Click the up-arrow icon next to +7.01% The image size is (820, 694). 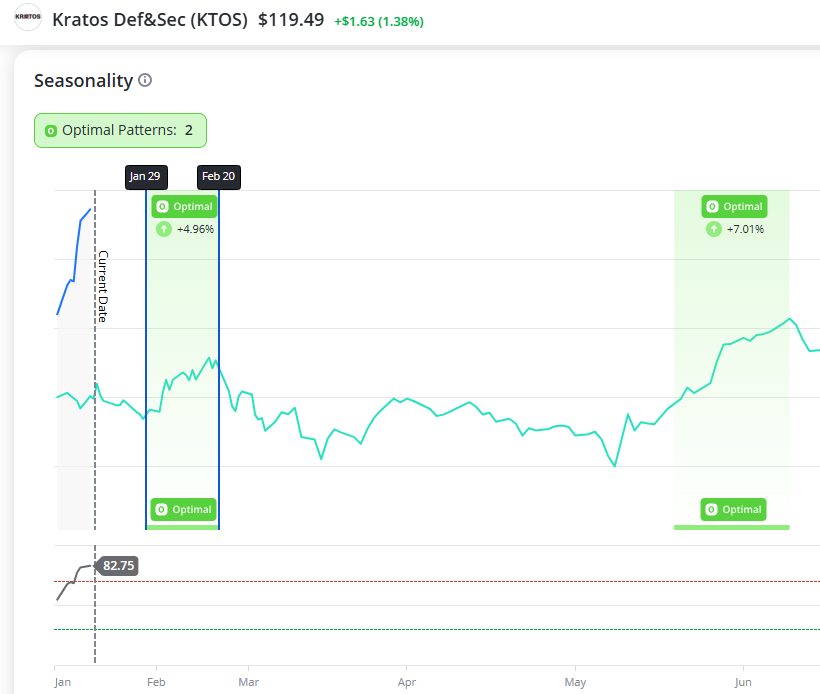coord(713,229)
